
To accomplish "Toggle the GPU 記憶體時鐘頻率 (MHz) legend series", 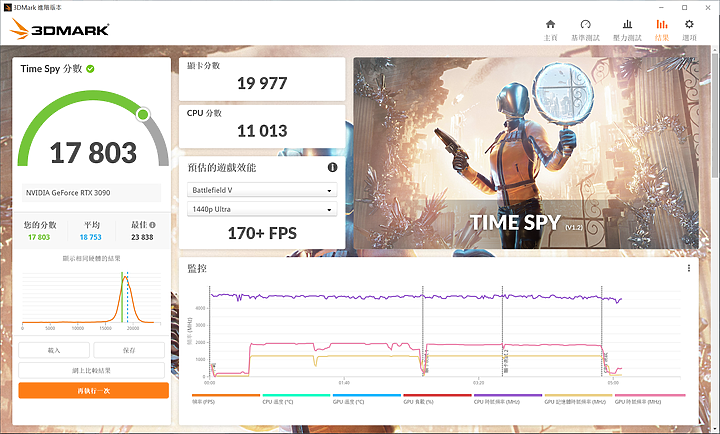I will click(578, 399).
